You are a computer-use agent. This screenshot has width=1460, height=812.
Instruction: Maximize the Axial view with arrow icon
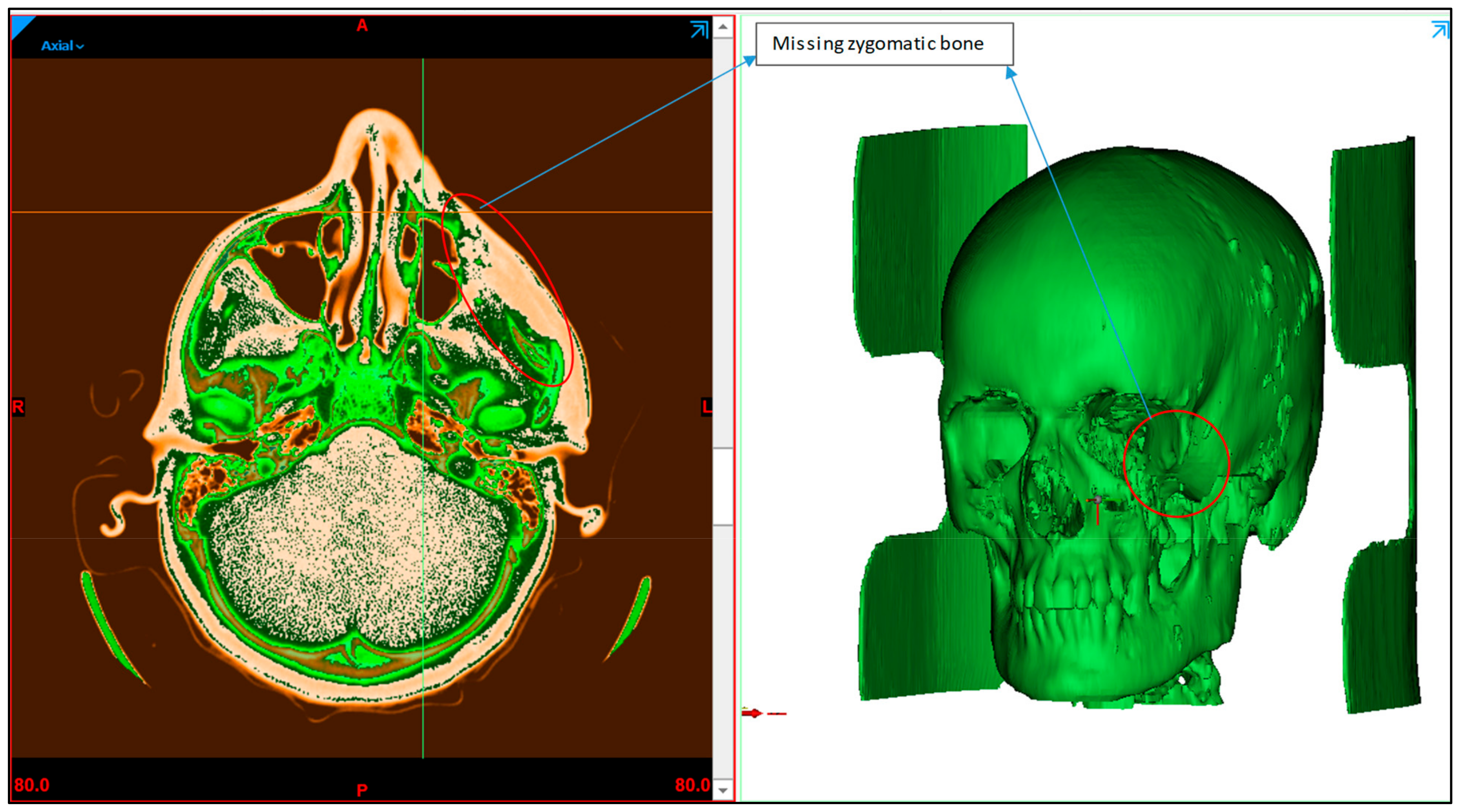click(699, 29)
